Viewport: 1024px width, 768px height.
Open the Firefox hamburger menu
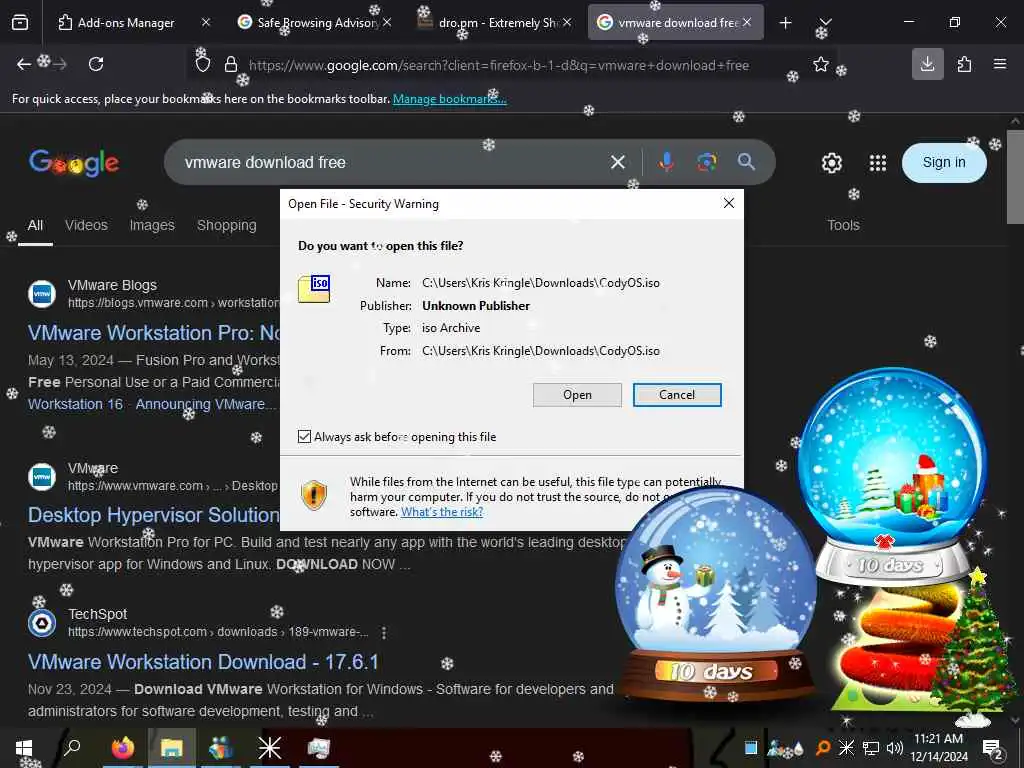(1000, 64)
